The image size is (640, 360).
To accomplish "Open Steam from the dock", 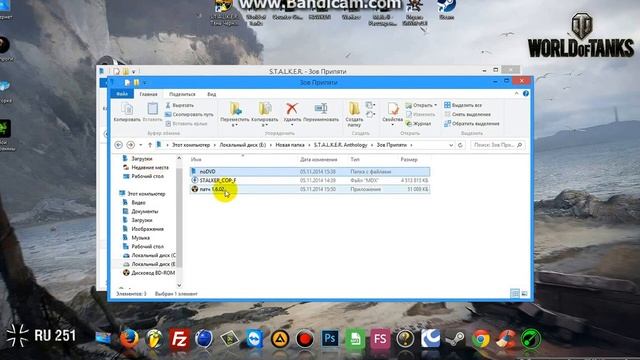I will tap(455, 339).
